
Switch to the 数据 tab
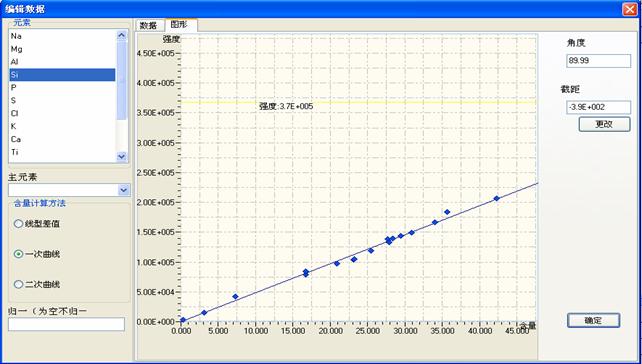pos(149,25)
